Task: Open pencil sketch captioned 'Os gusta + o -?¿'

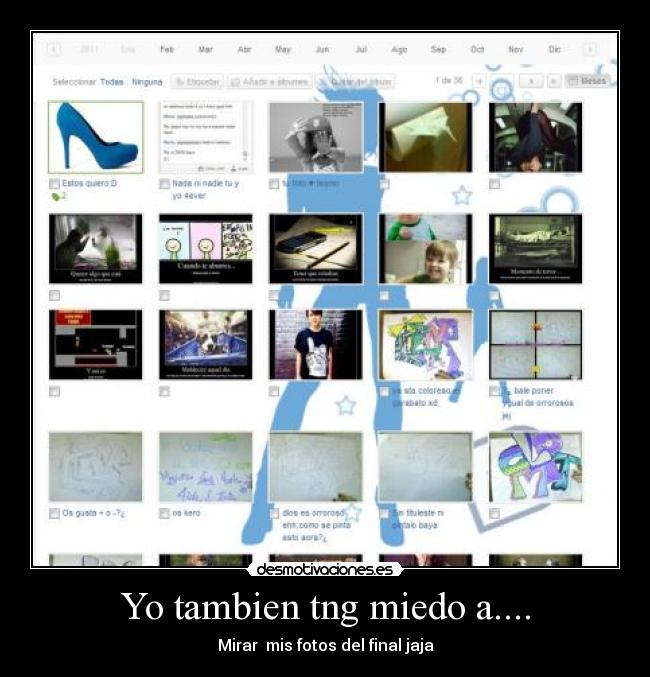Action: click(95, 467)
